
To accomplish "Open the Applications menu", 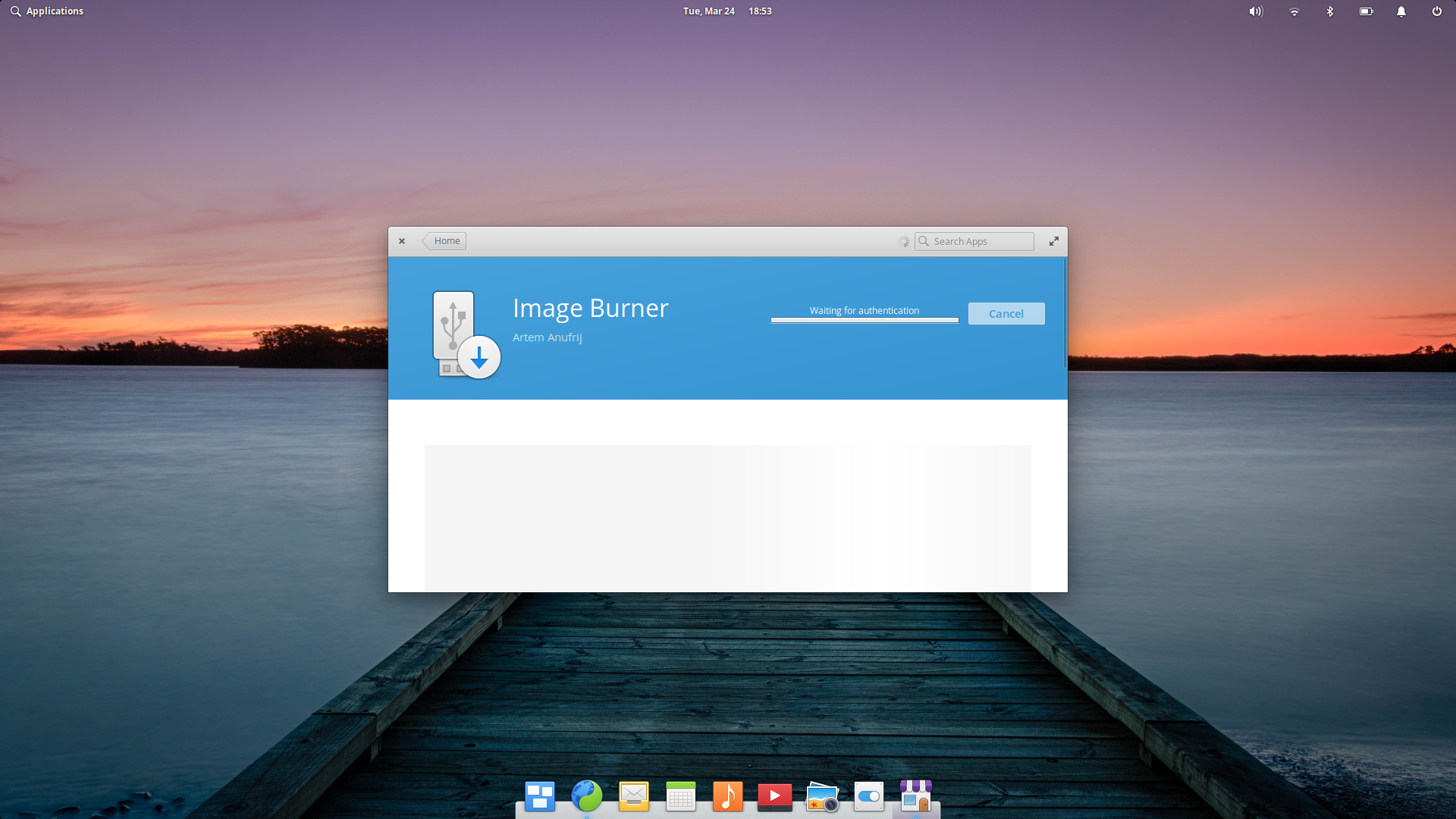I will 47,11.
